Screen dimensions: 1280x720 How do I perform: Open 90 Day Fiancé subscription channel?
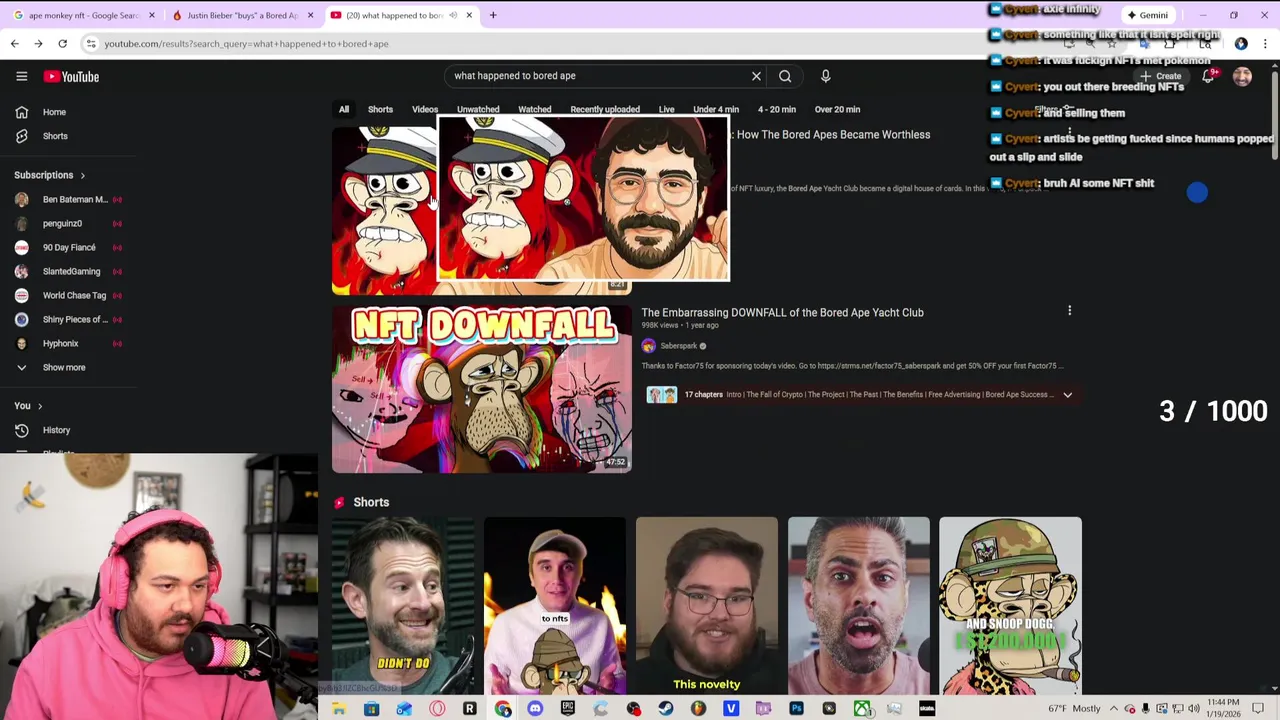pos(68,247)
